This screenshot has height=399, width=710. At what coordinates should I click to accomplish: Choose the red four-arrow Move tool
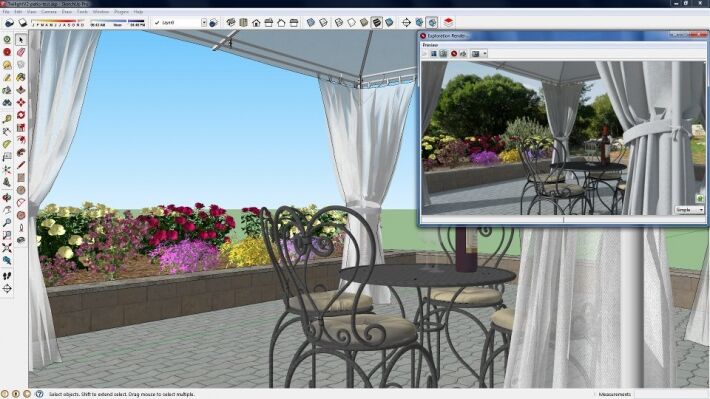tap(21, 103)
